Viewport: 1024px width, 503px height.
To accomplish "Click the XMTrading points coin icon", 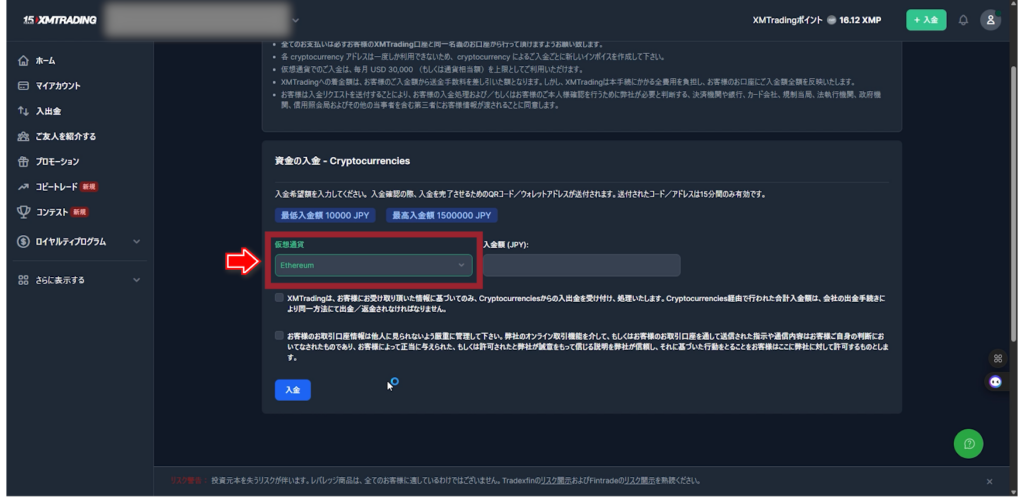I will click(x=831, y=20).
